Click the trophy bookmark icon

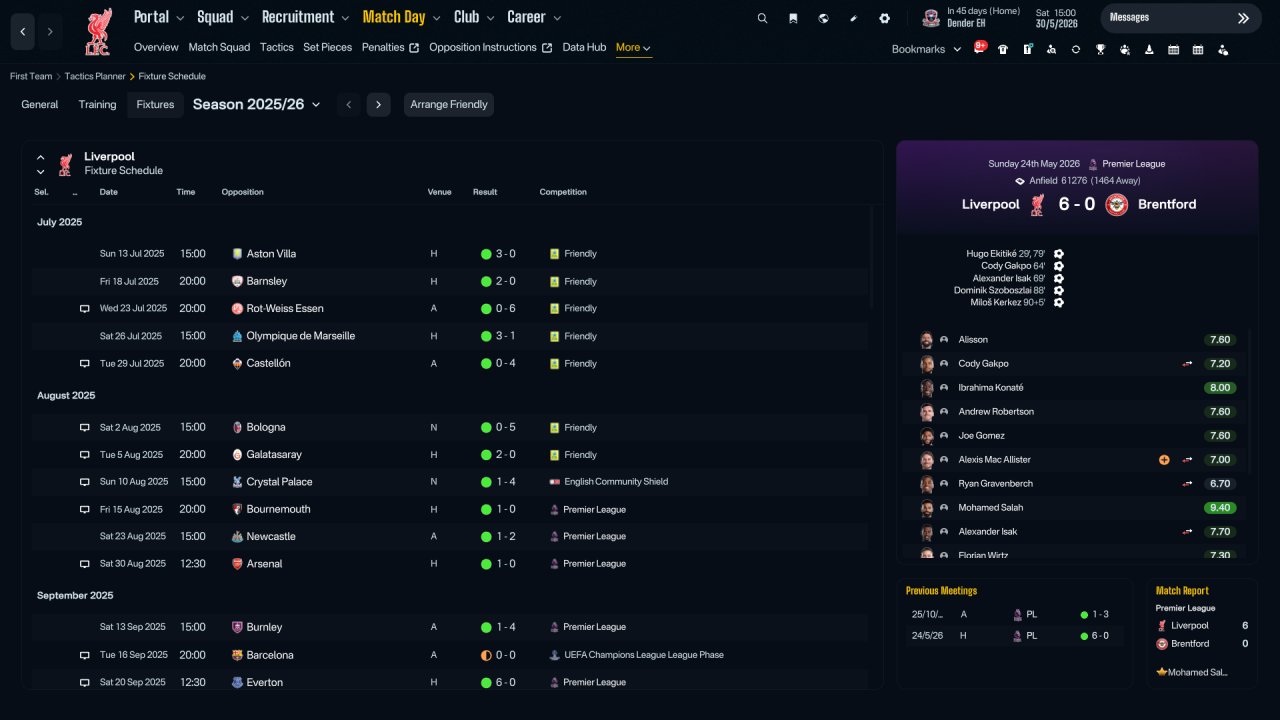point(1100,49)
